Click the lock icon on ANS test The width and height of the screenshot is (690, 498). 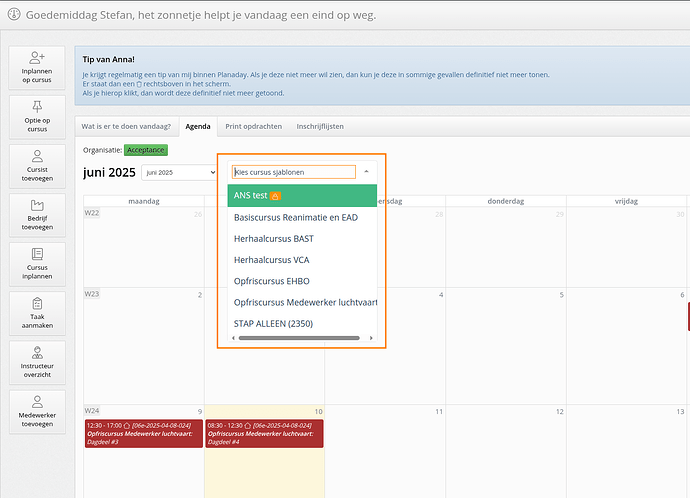click(x=275, y=196)
